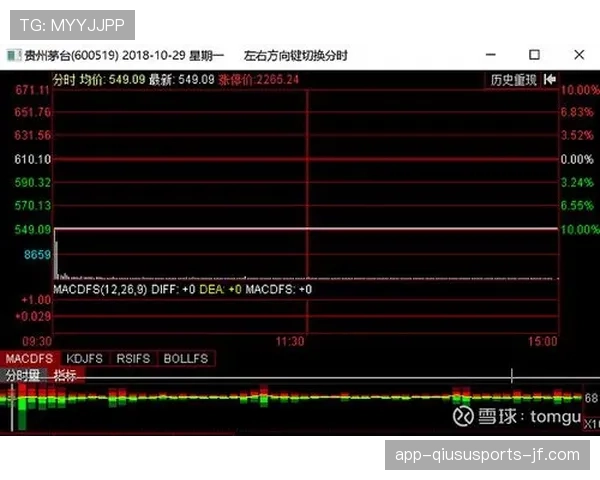The image size is (600, 480).
Task: Click the 6.55% percent axis label
Action: tap(577, 206)
